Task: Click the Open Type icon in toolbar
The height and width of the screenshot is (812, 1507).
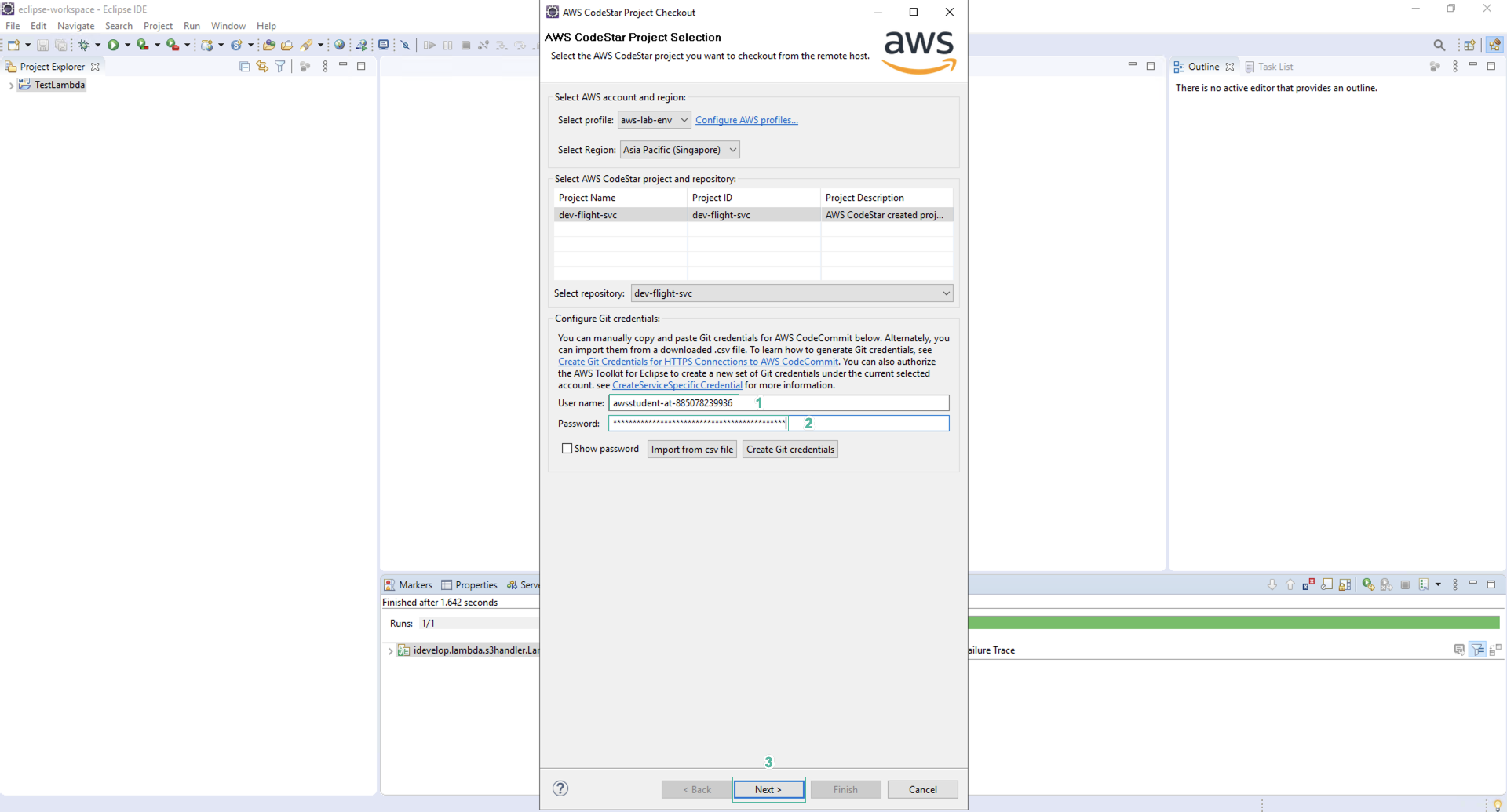Action: tap(269, 45)
